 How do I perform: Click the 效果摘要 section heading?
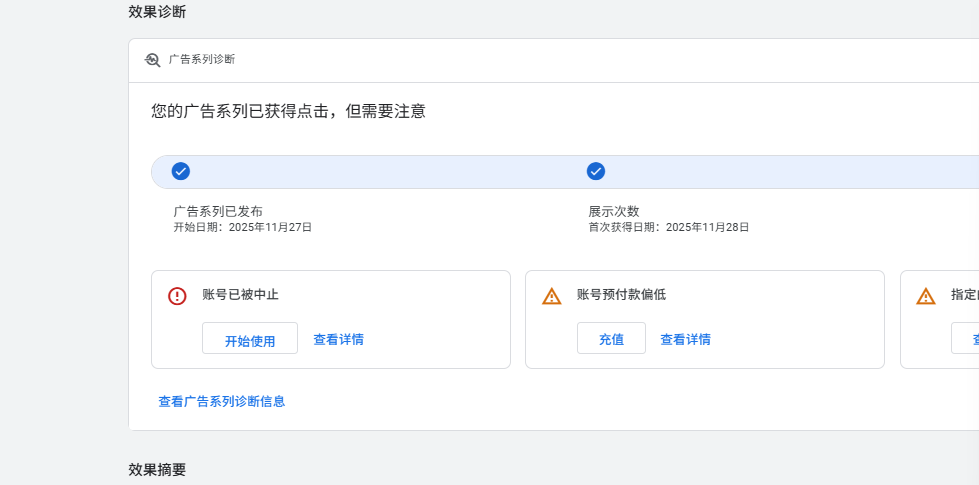click(x=157, y=469)
